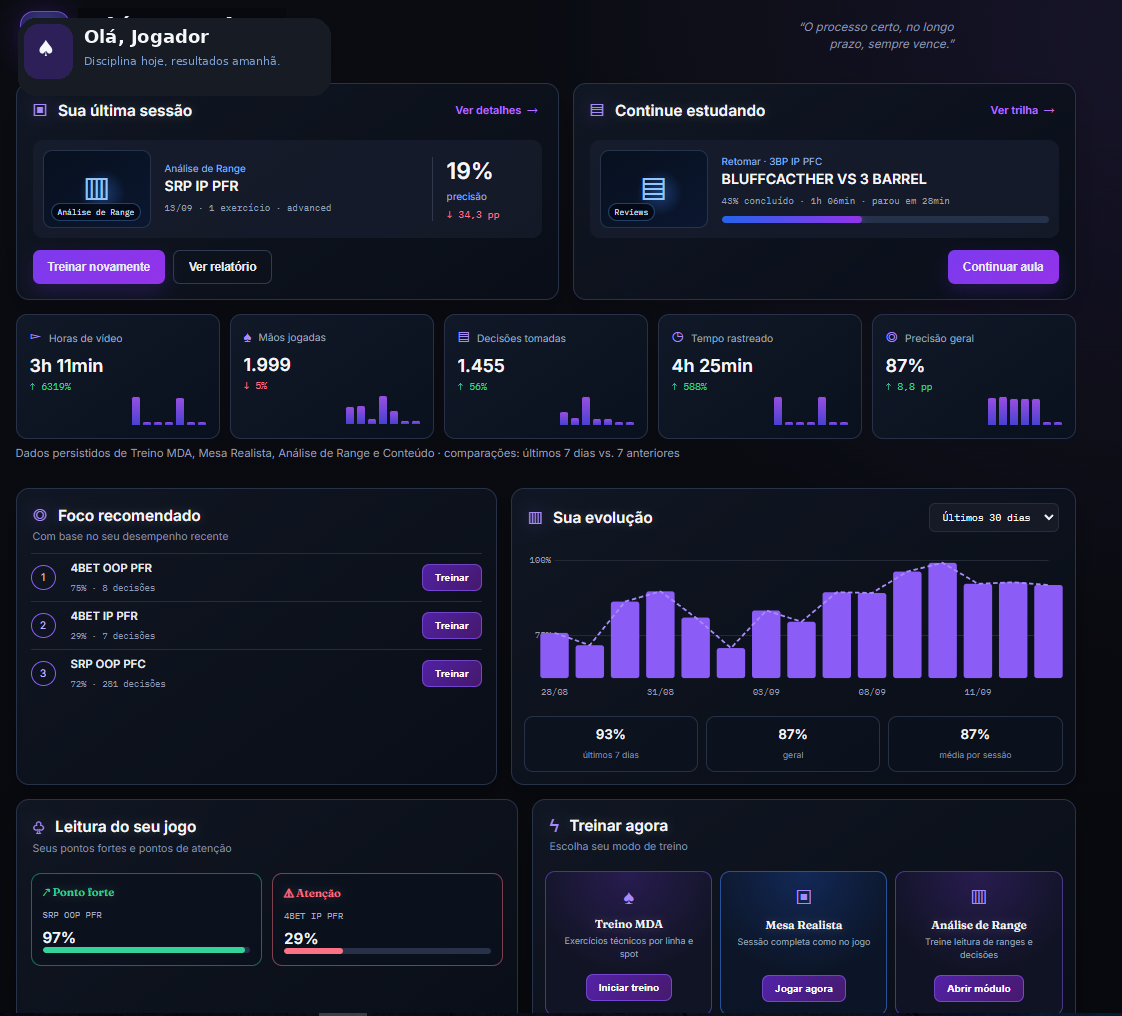
Task: Click the 87% geral stat box
Action: (793, 743)
